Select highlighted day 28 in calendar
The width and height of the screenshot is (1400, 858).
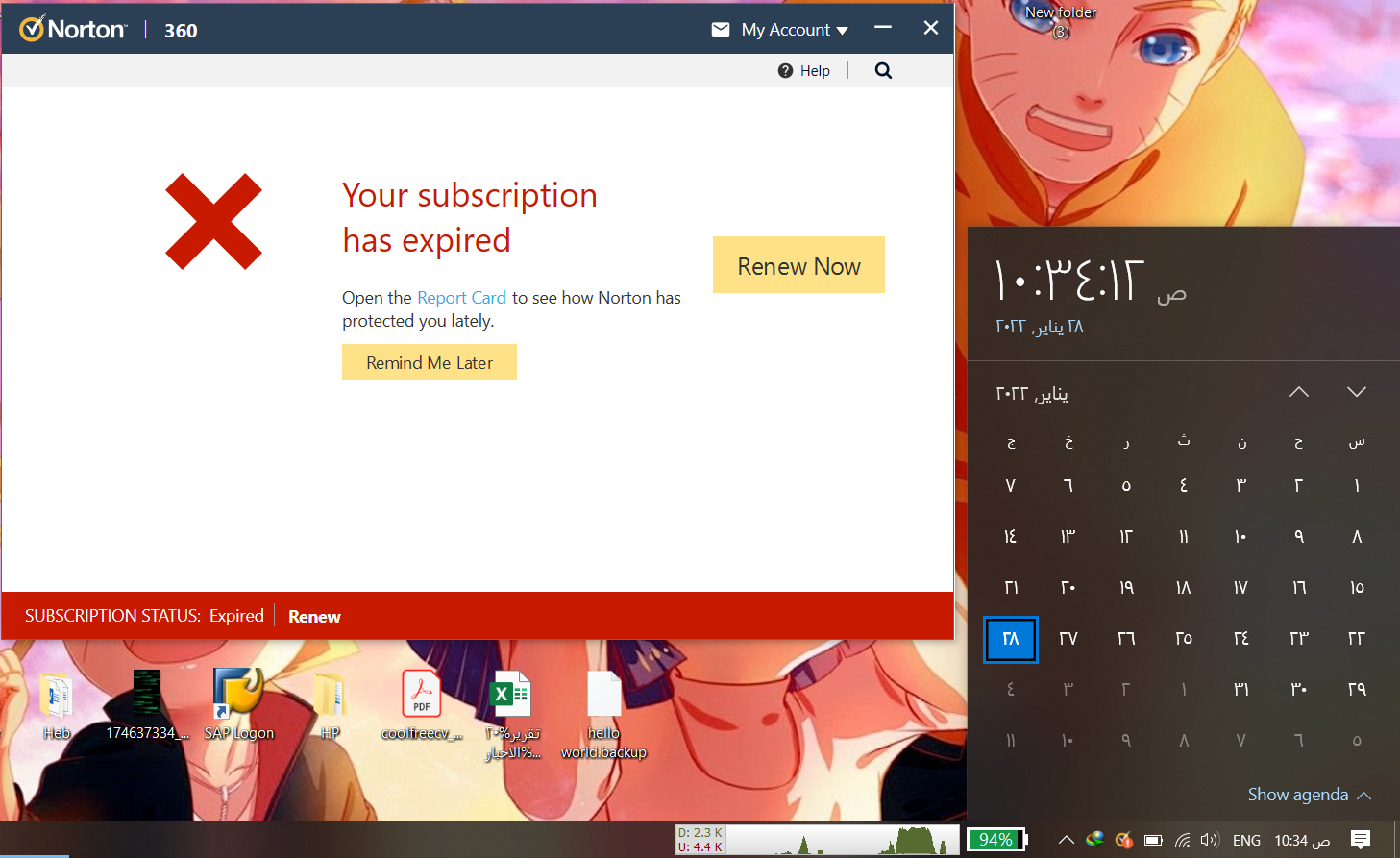click(1011, 639)
